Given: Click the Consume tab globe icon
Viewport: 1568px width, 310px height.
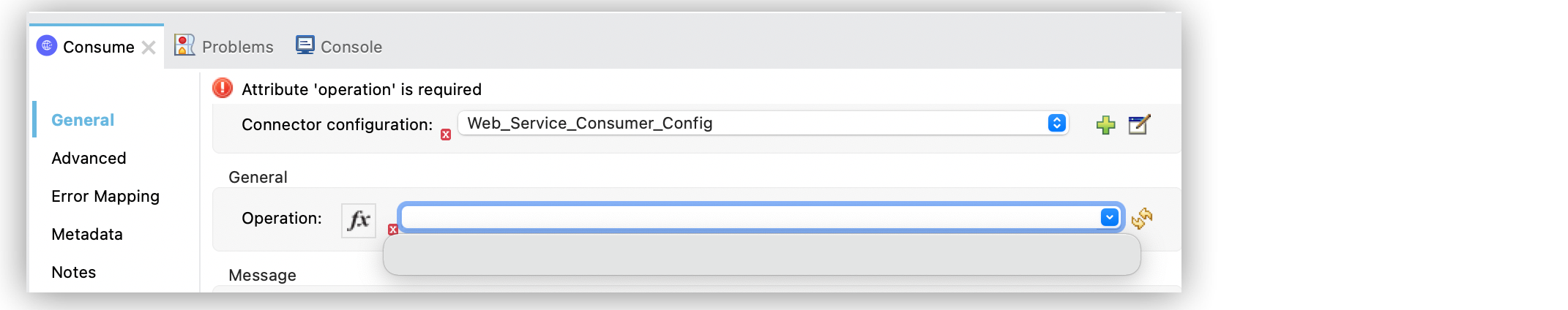Looking at the screenshot, I should tap(47, 46).
